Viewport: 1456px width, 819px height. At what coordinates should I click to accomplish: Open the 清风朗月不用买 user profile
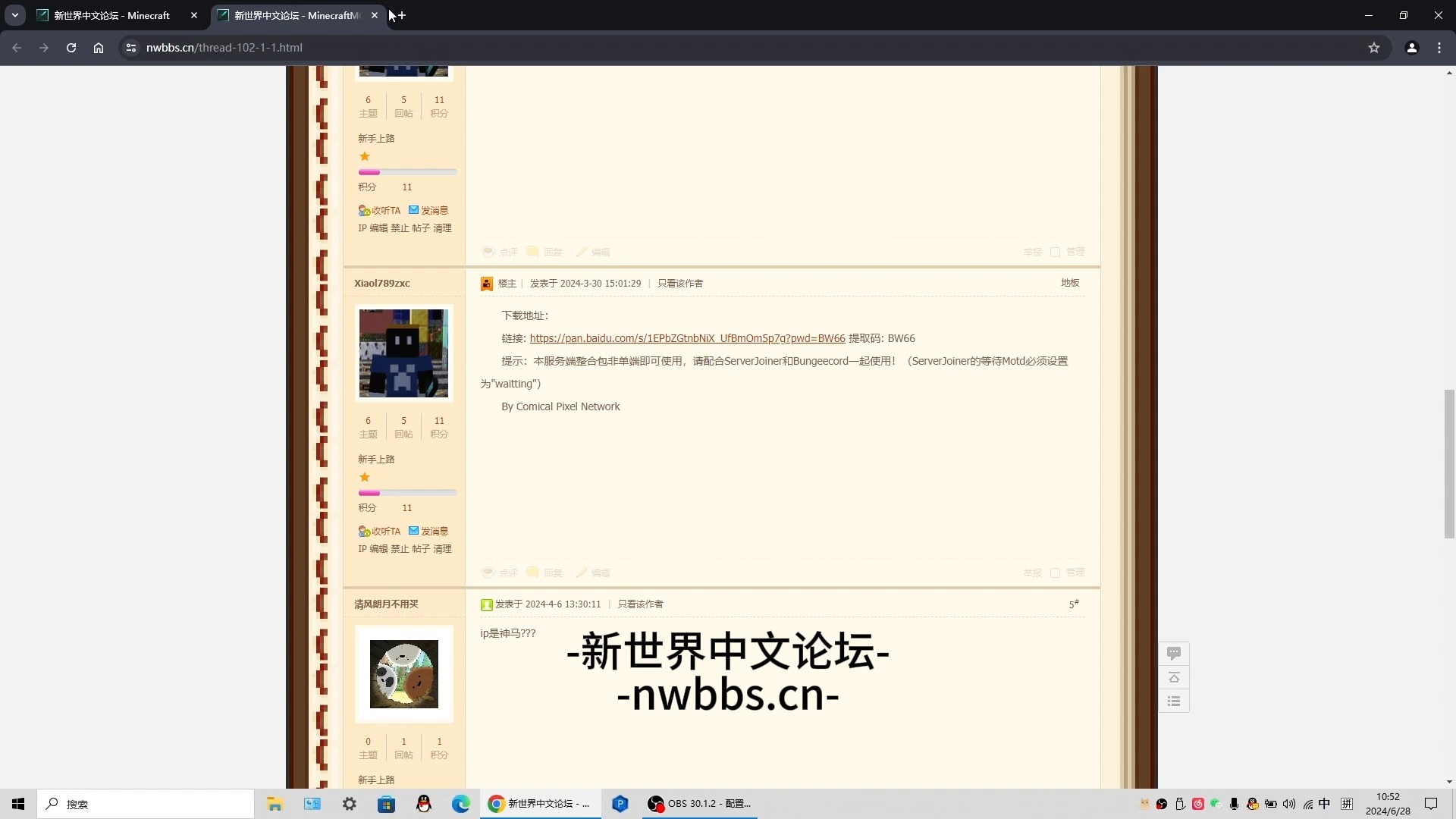pyautogui.click(x=386, y=604)
